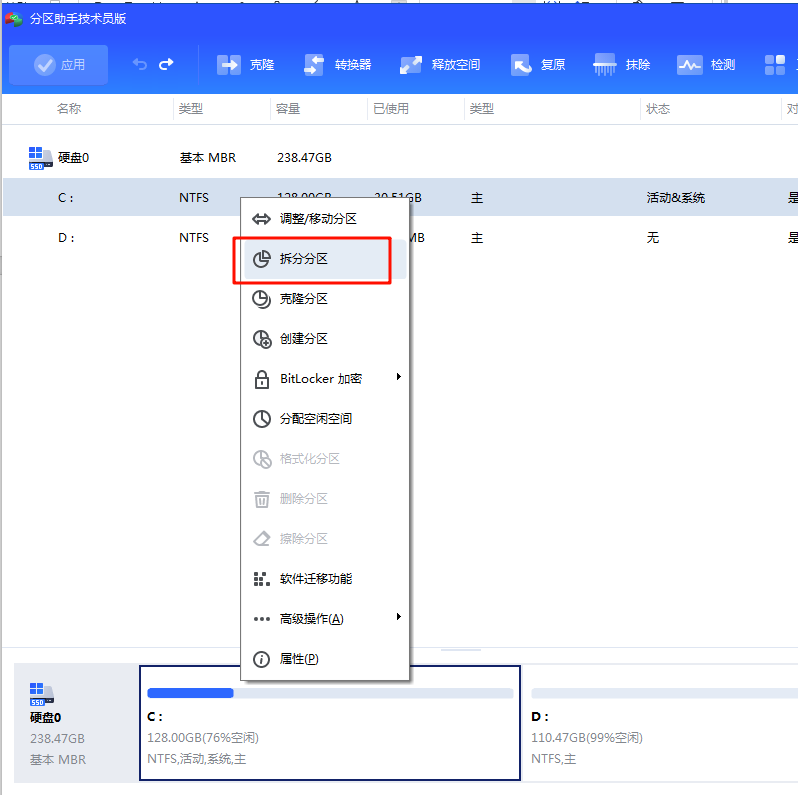Viewport: 798px width, 795px height.
Task: Select the D: partition row
Action: [x=120, y=238]
